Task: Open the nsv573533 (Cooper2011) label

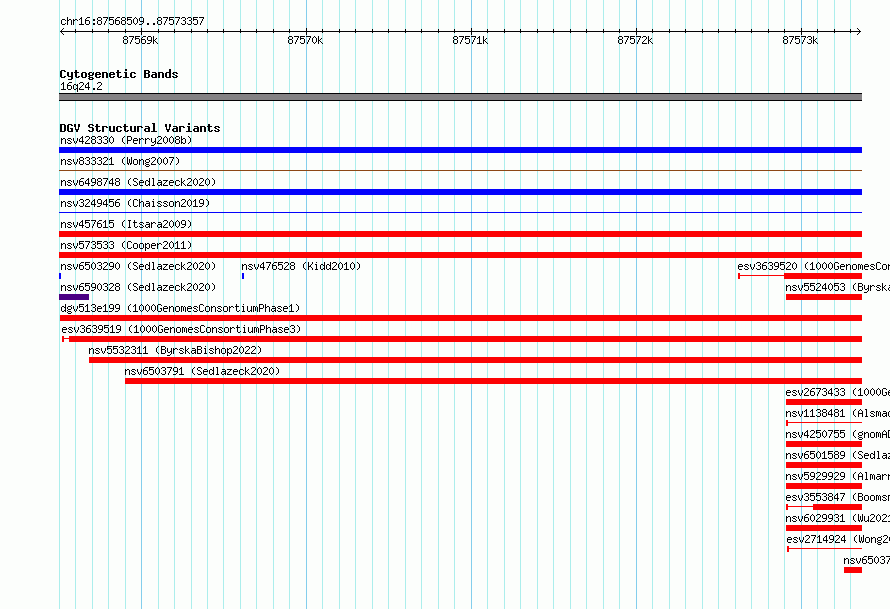Action: pos(126,245)
